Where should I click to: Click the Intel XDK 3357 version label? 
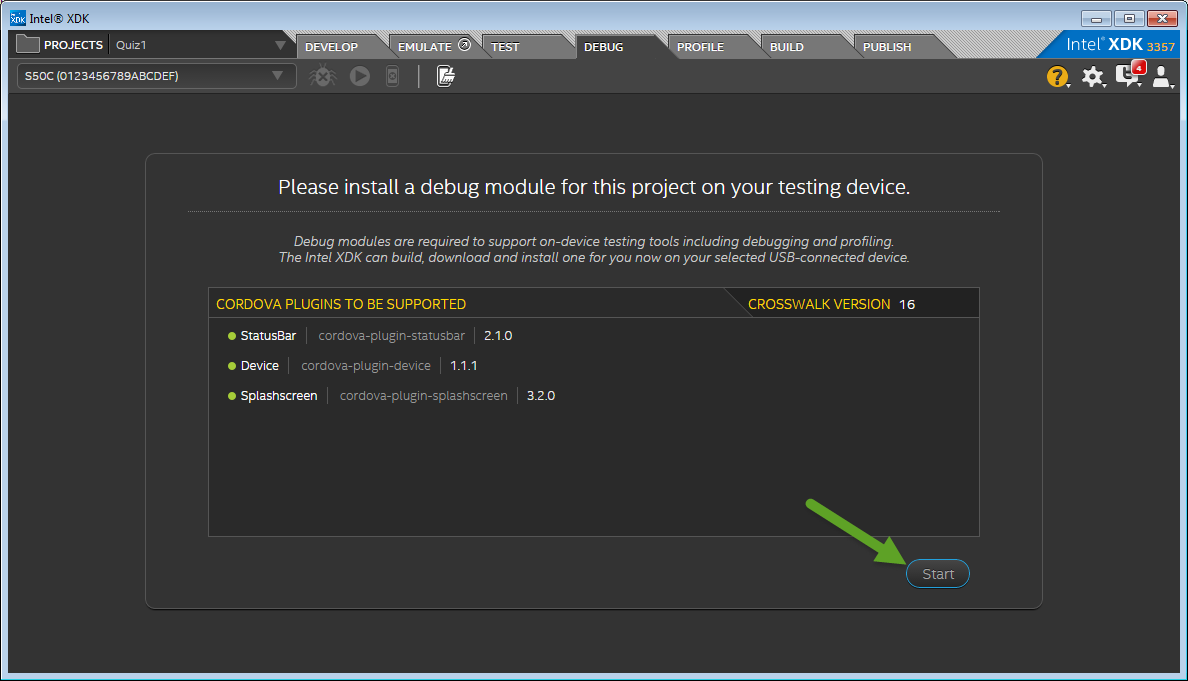click(x=1121, y=45)
